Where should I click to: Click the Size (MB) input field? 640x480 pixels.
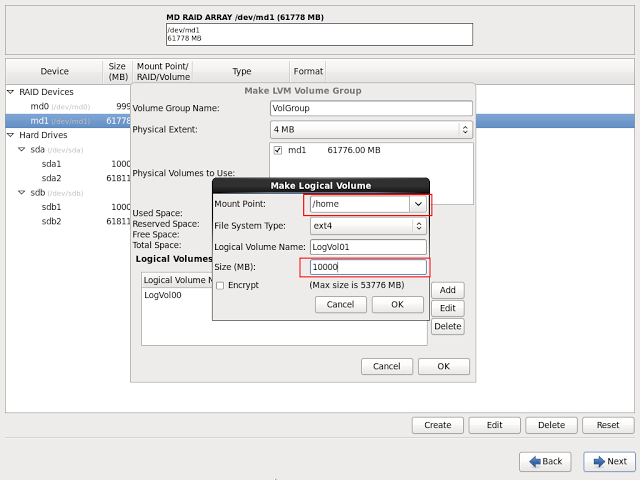[x=366, y=267]
